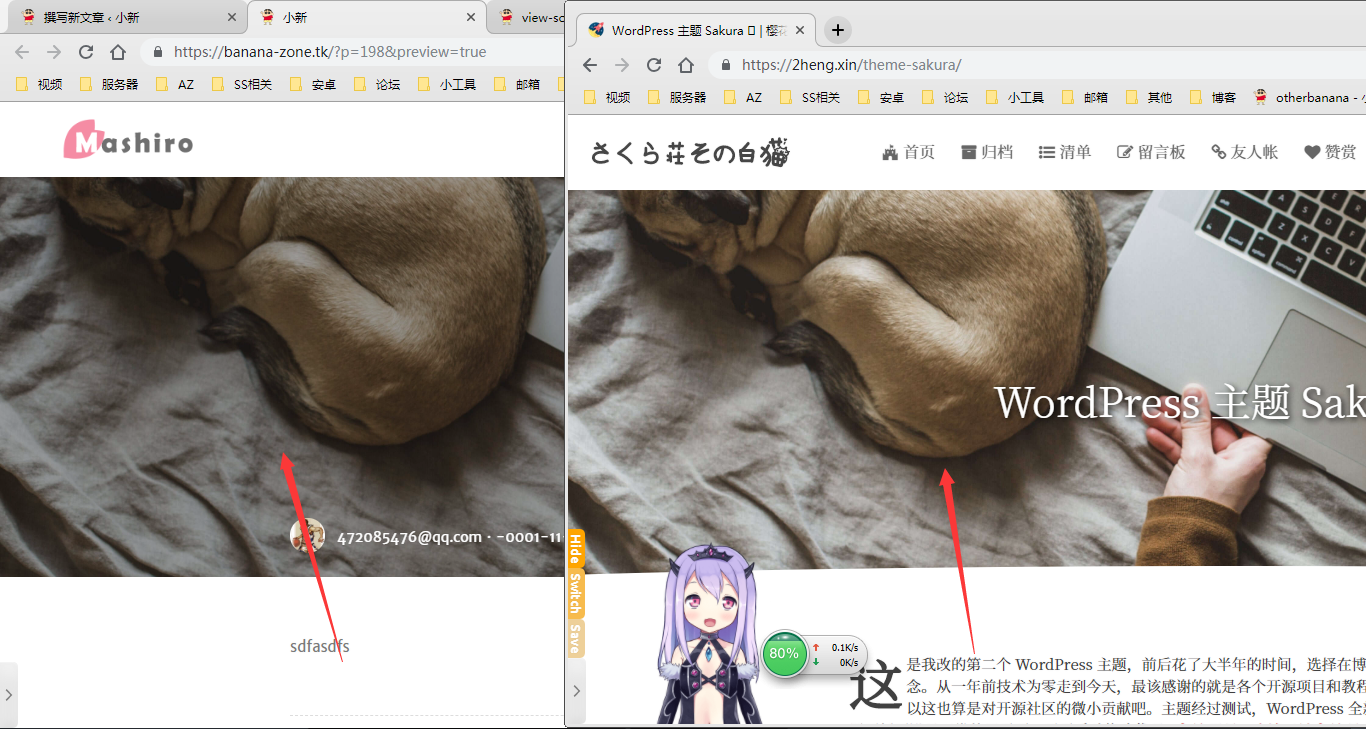Click the author avatar on Mashiro post

pyautogui.click(x=308, y=536)
